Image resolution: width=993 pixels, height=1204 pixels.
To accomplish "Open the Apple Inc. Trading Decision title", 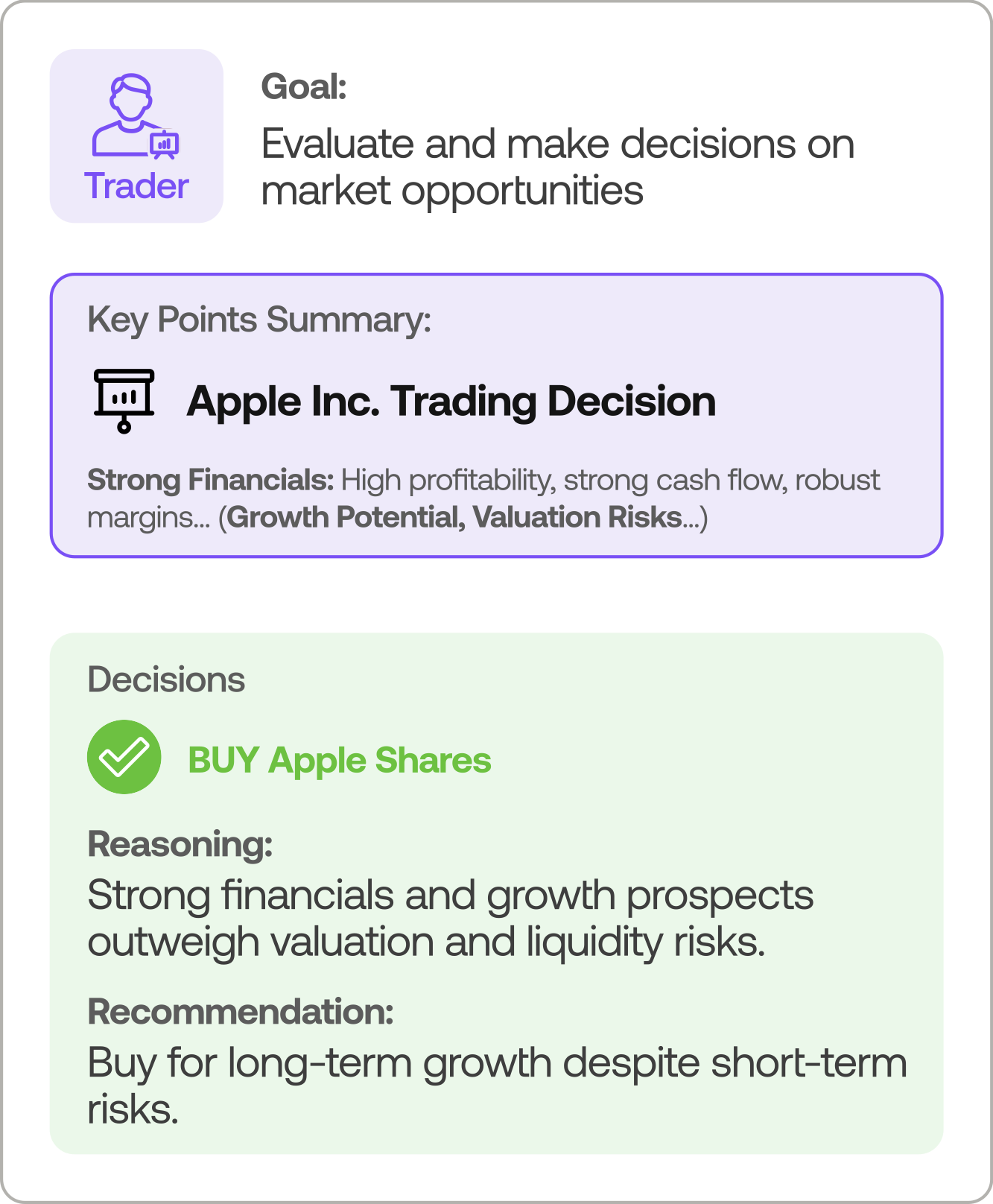I will (451, 402).
